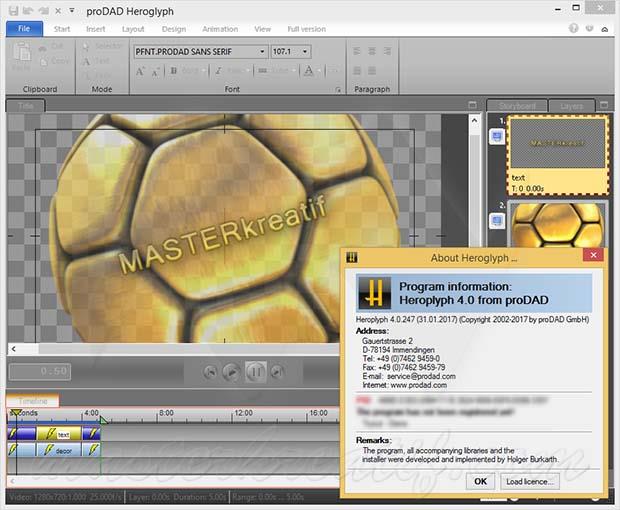The image size is (620, 510).
Task: Click the green range end marker
Action: tap(103, 419)
